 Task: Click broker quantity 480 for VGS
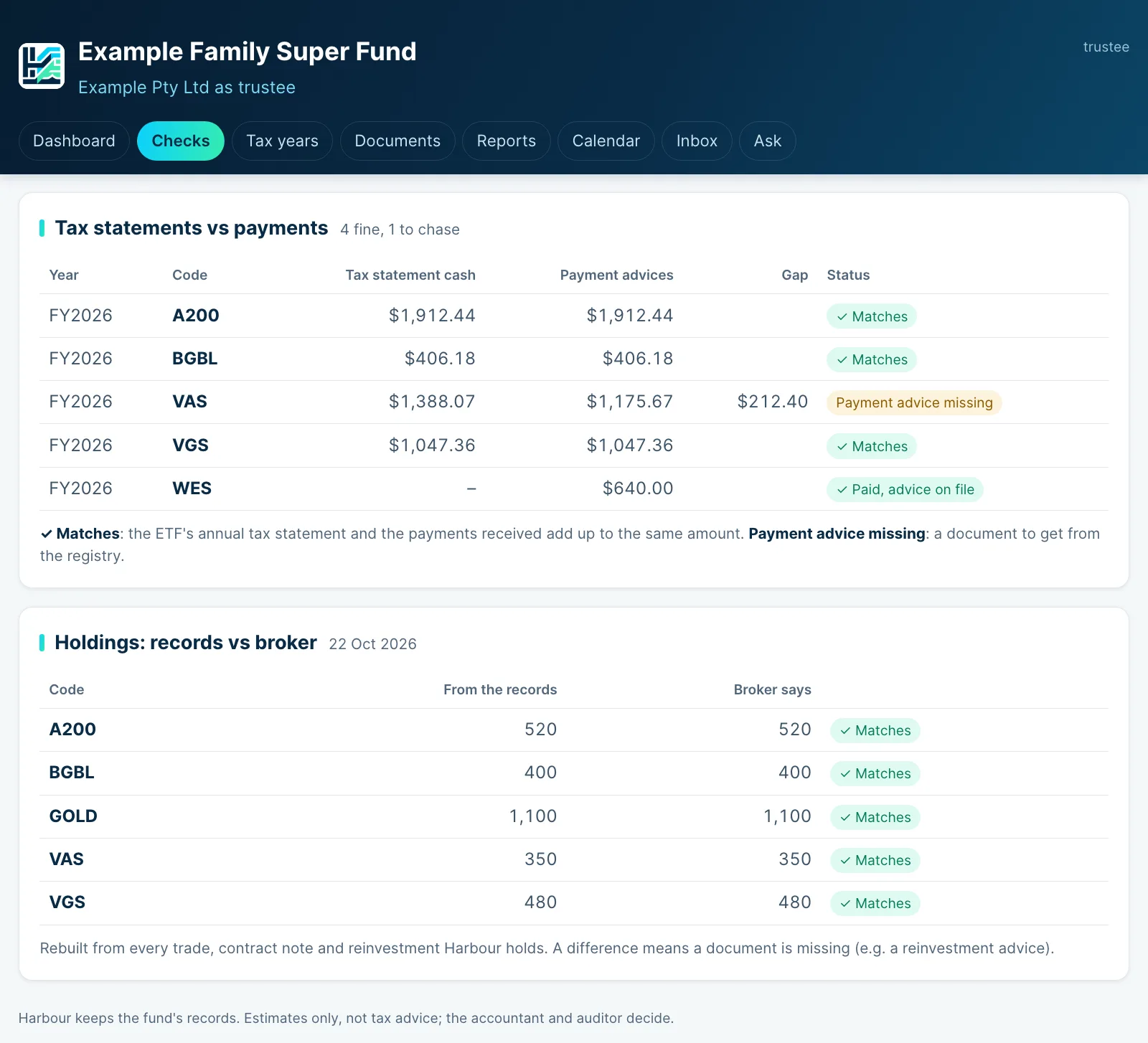pos(795,902)
